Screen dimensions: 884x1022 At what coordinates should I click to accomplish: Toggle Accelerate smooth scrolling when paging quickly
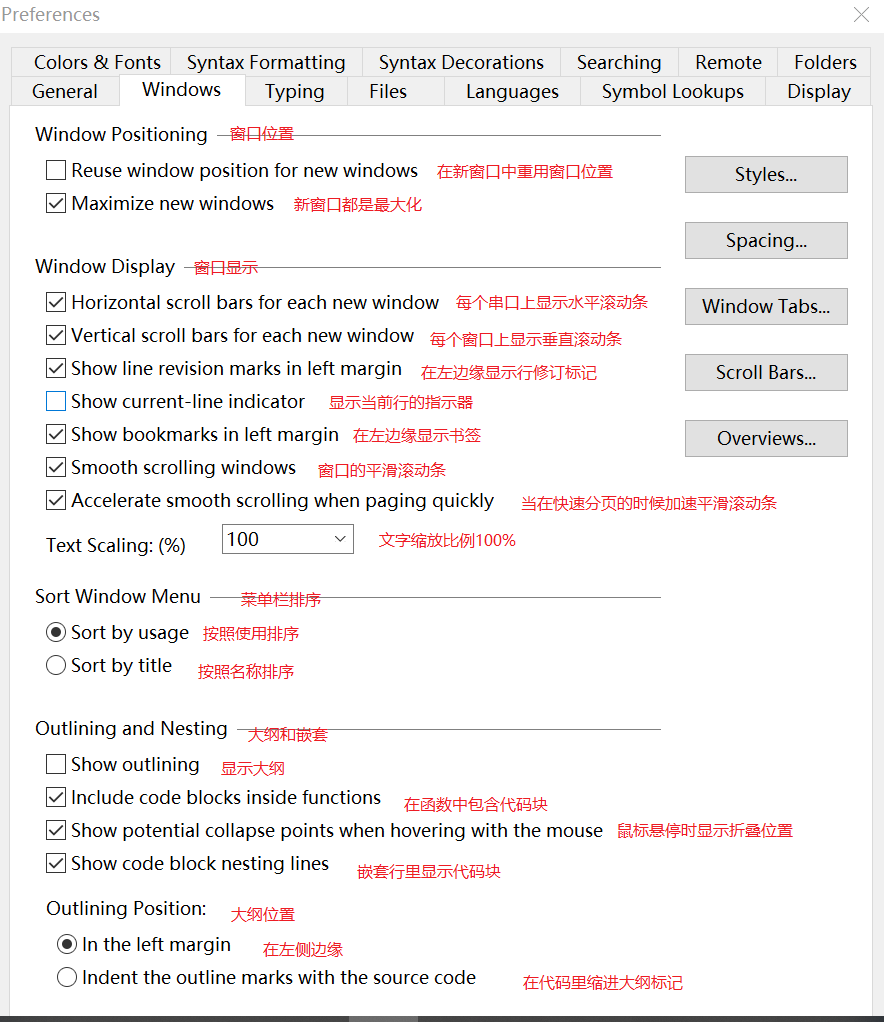[x=56, y=501]
